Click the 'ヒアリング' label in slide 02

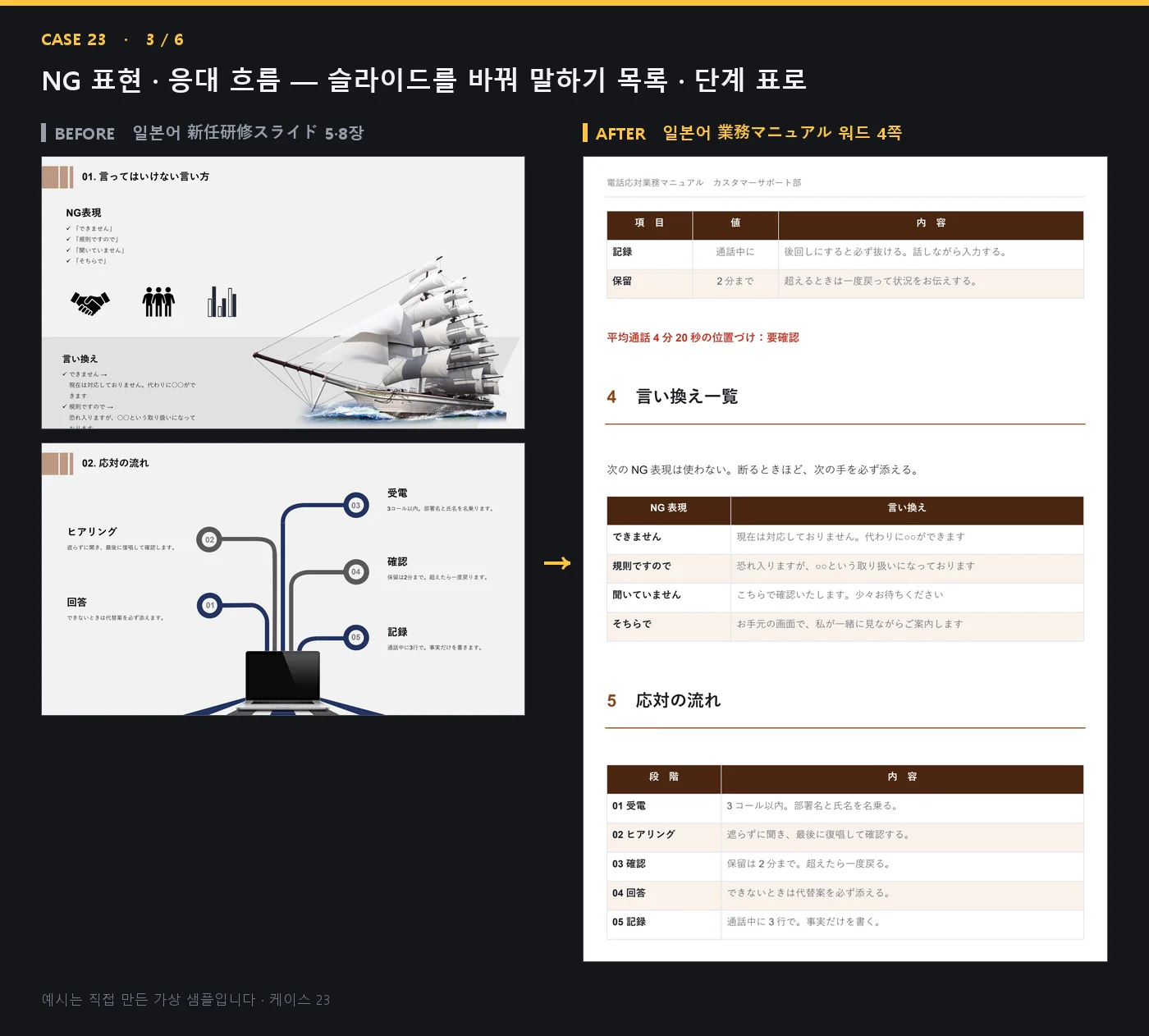coord(92,532)
